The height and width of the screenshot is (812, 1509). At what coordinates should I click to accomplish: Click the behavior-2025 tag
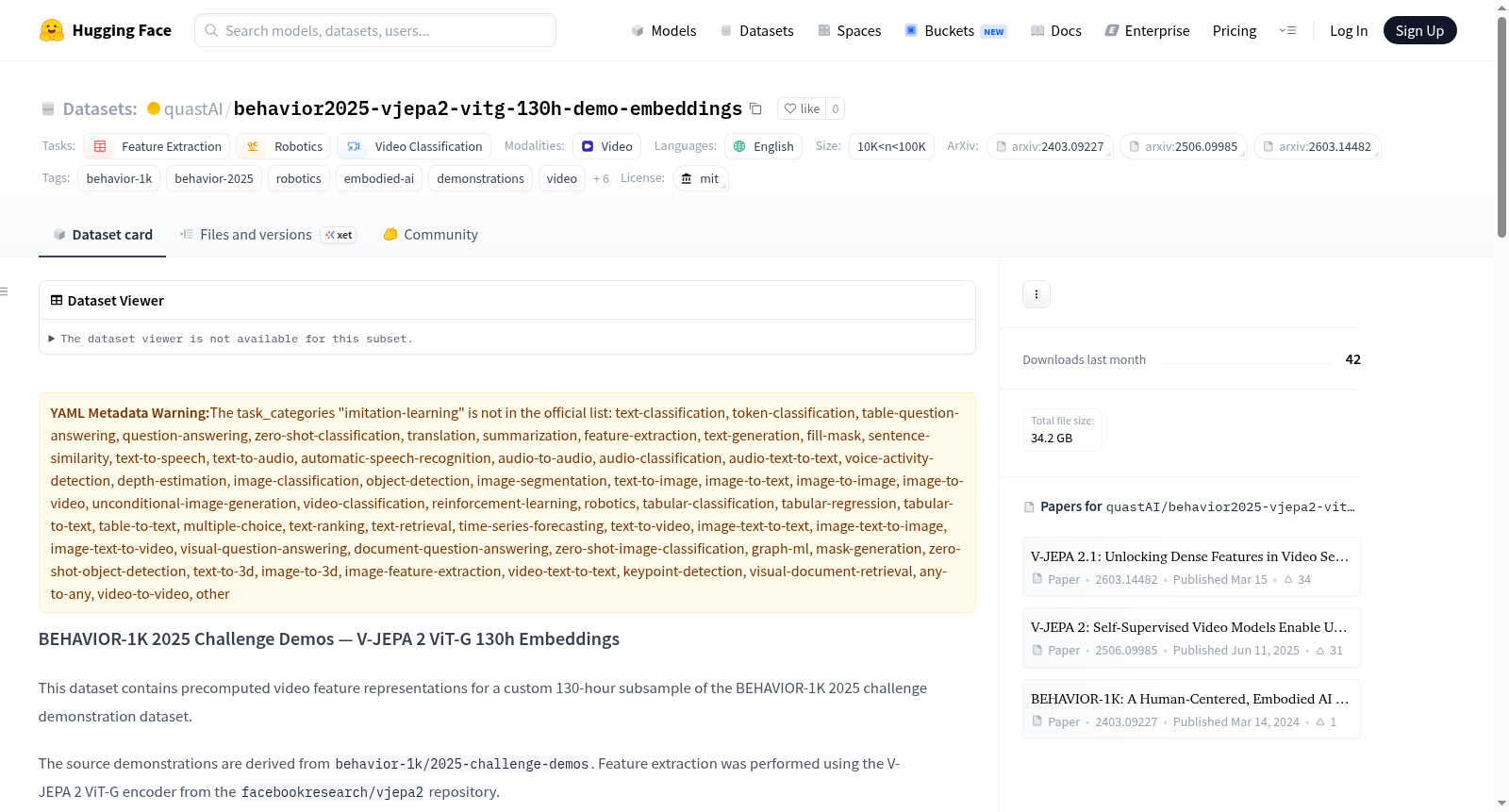214,178
